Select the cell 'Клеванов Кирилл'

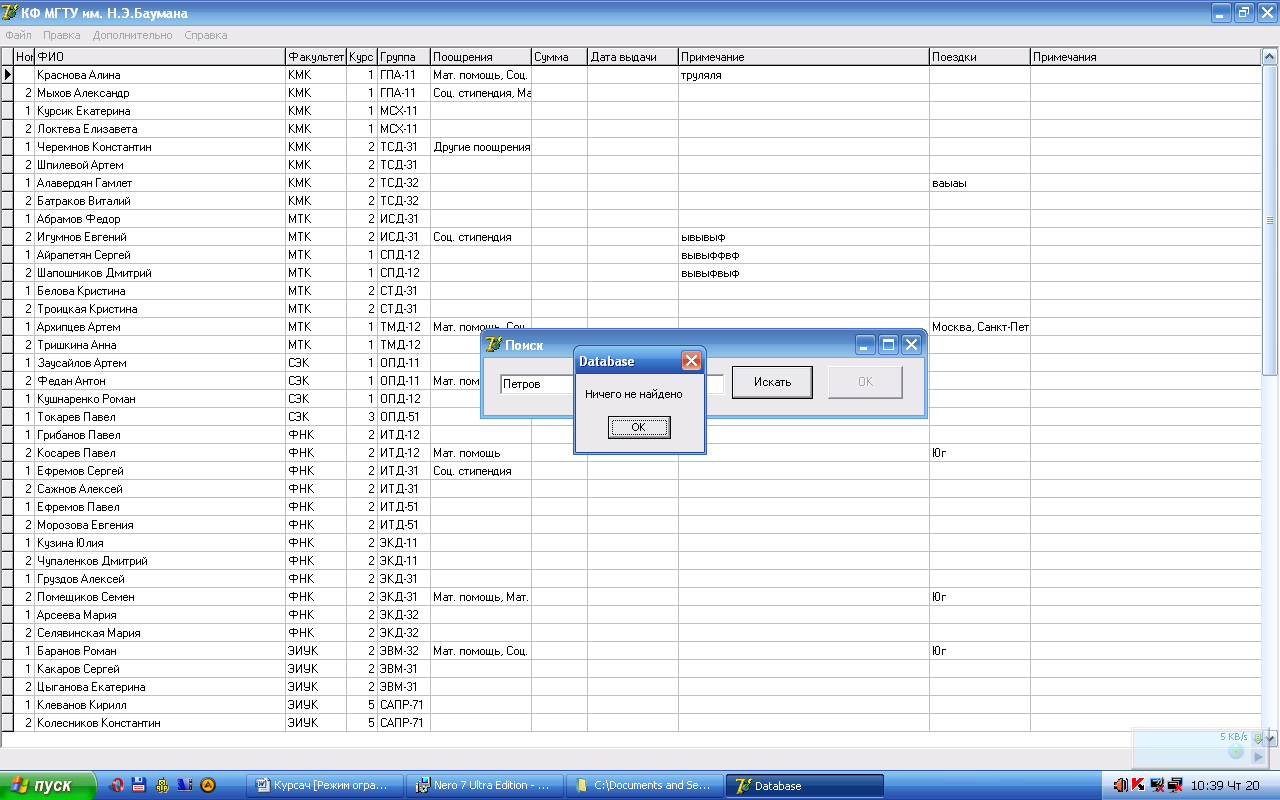[x=160, y=705]
